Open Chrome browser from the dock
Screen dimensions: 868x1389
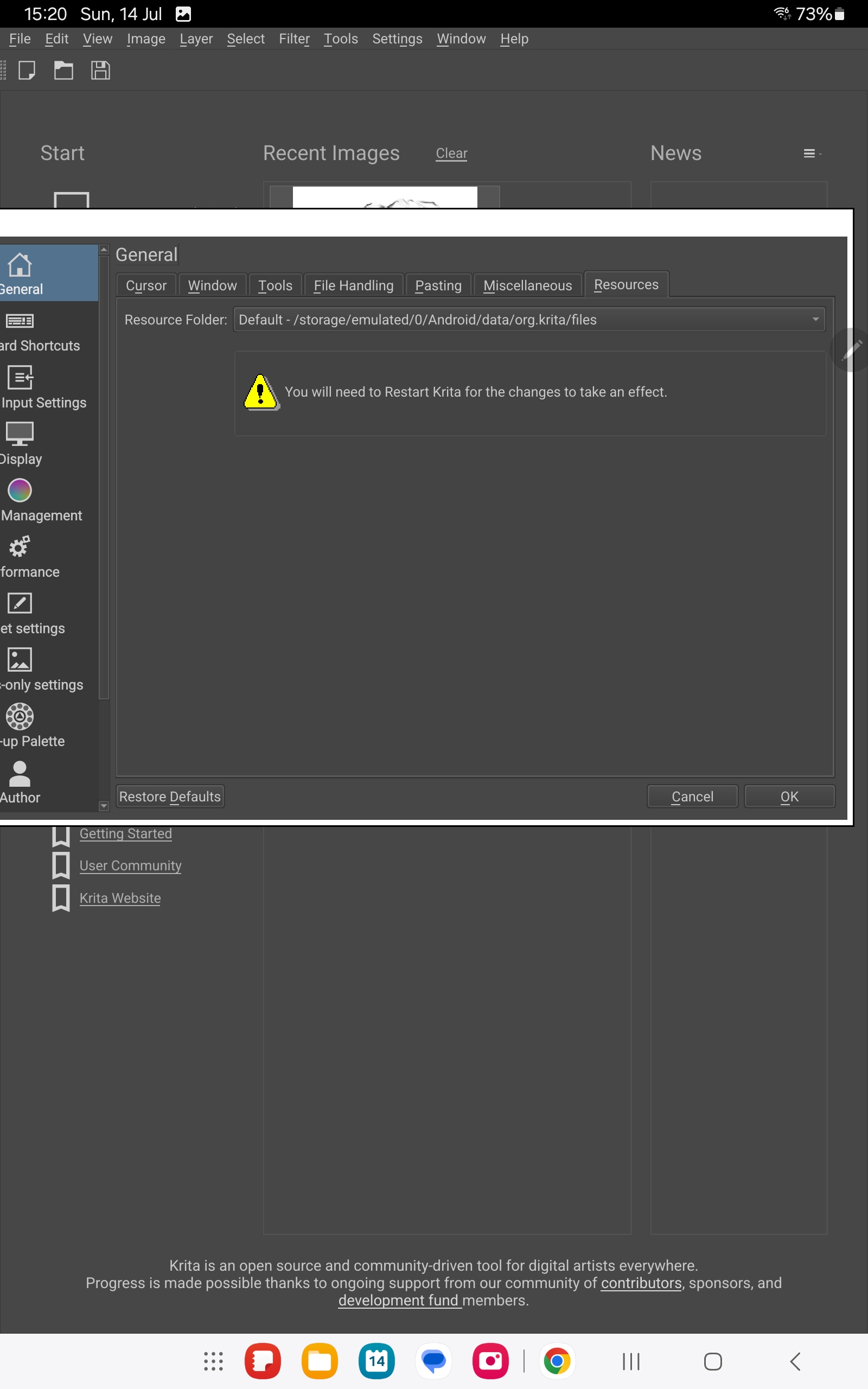[x=557, y=1361]
